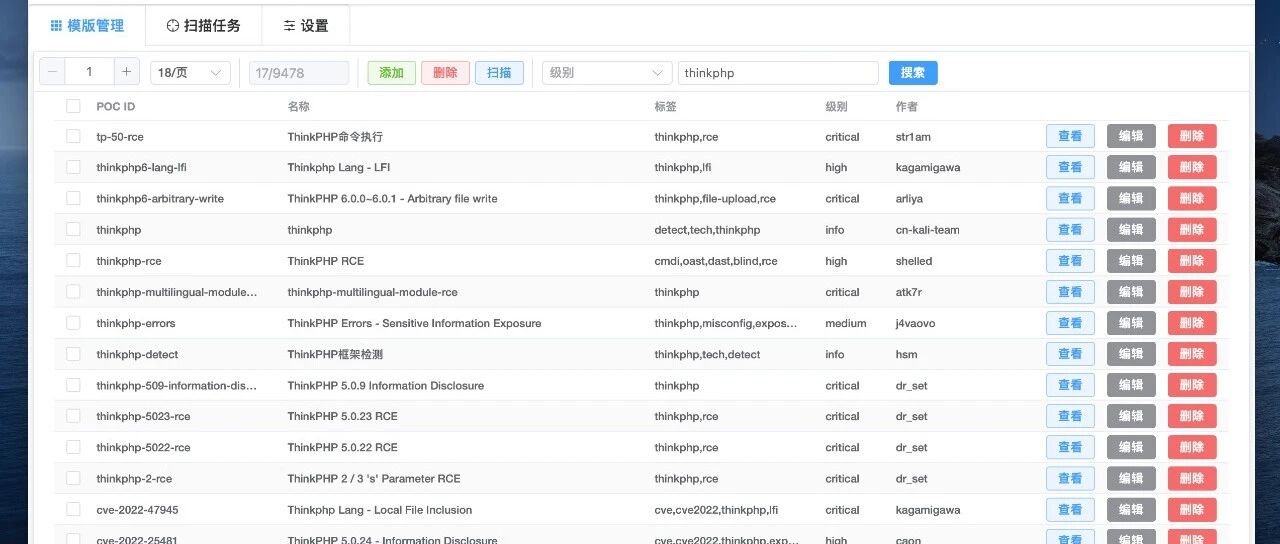Delete the cve-2022-47945 row
This screenshot has height=544, width=1280.
tap(1192, 510)
